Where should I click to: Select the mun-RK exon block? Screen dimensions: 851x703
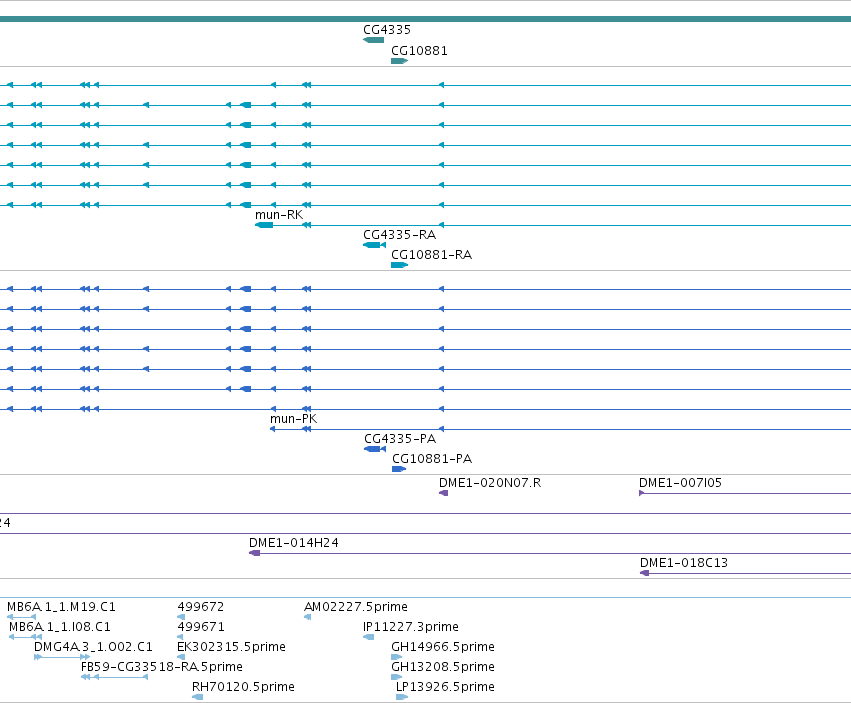[x=264, y=225]
